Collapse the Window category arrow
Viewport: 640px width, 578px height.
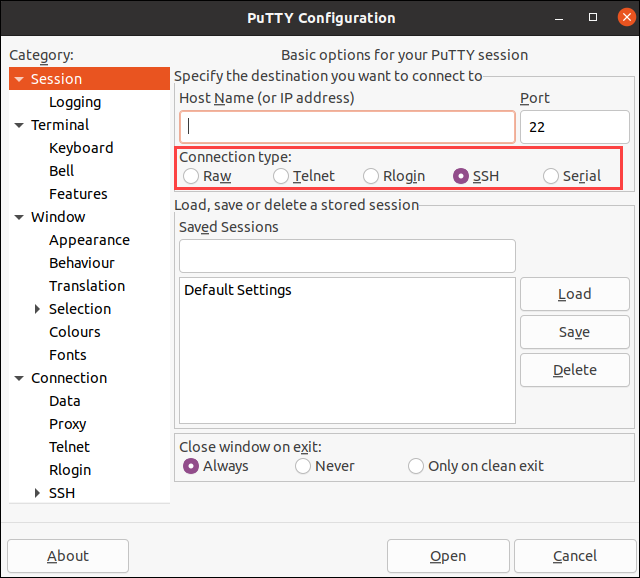point(19,217)
